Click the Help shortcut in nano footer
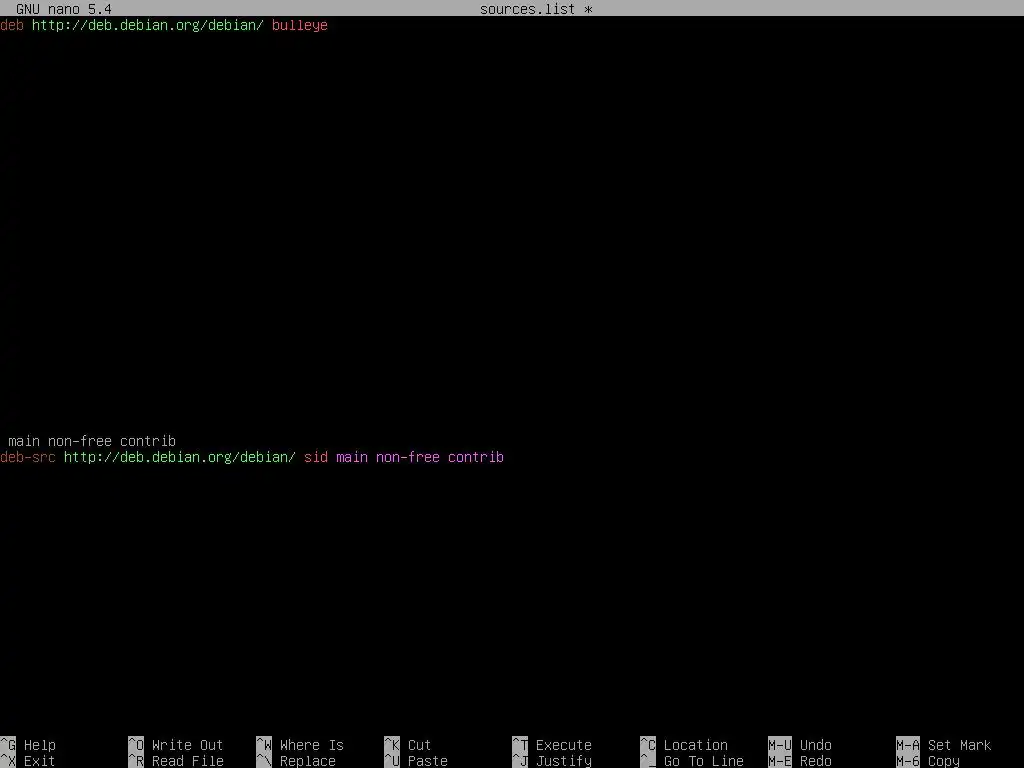Viewport: 1024px width, 768px height. 40,745
